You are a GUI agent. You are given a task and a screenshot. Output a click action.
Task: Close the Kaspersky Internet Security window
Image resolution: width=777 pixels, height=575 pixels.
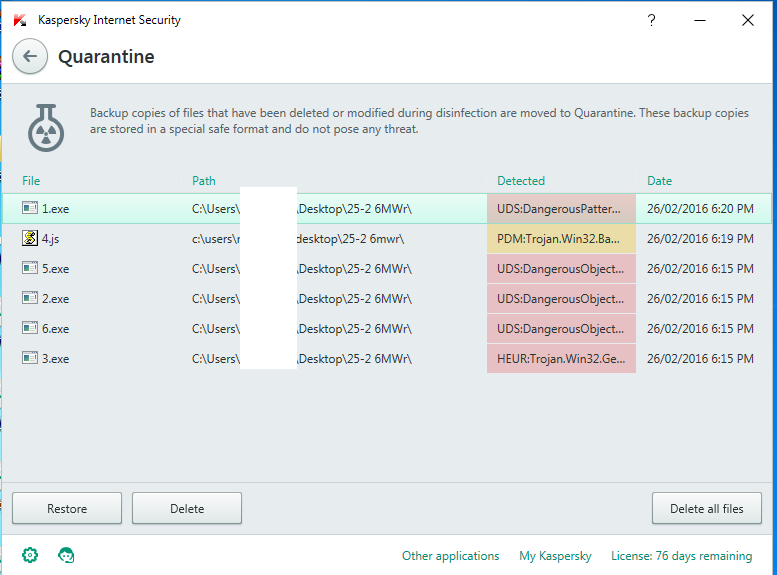(748, 20)
